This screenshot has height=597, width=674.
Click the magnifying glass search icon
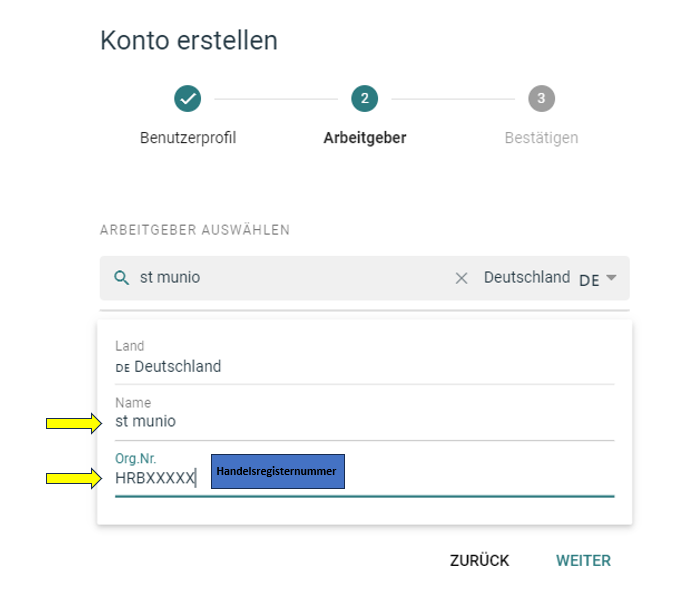coord(121,278)
